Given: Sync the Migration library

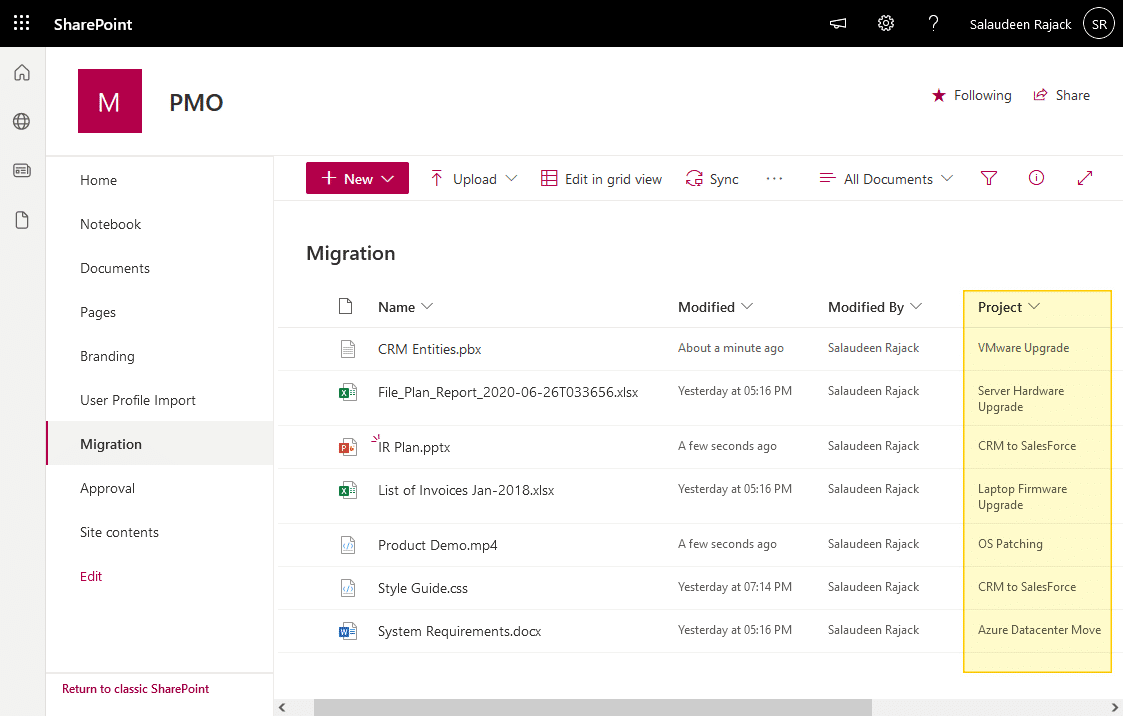Looking at the screenshot, I should [712, 178].
